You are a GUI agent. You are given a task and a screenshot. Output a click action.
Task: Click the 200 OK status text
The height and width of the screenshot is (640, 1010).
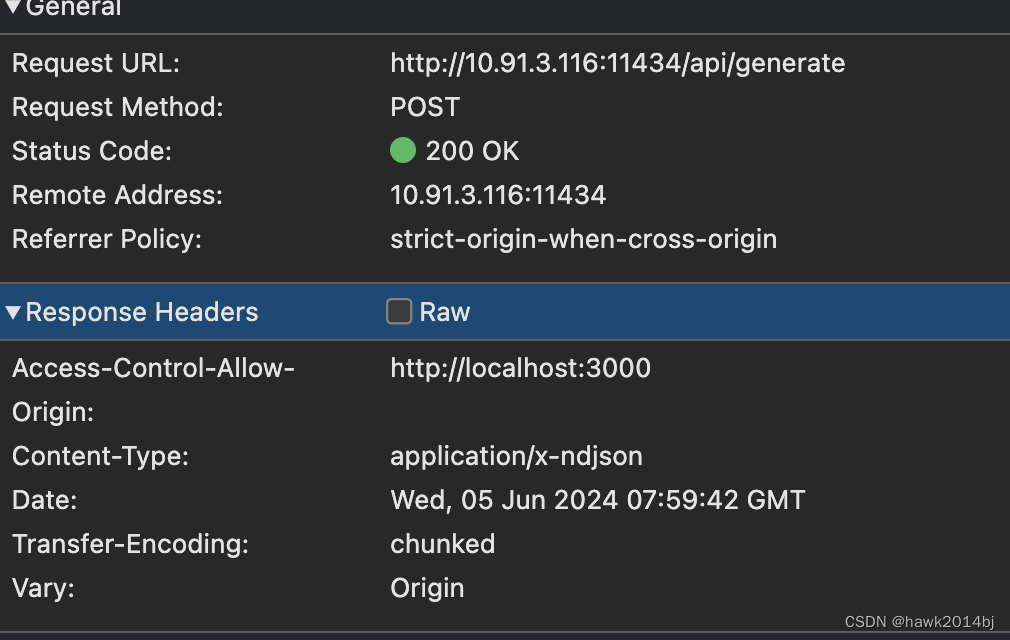[x=472, y=152]
